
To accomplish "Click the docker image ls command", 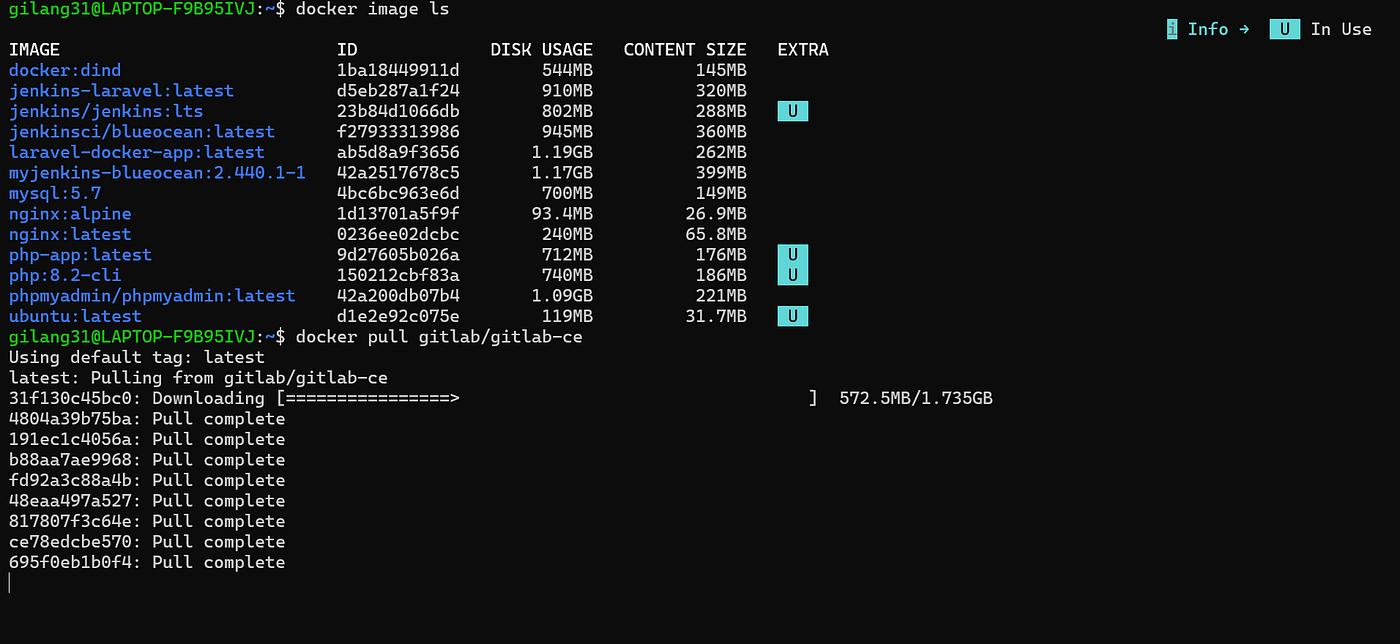I will (372, 9).
